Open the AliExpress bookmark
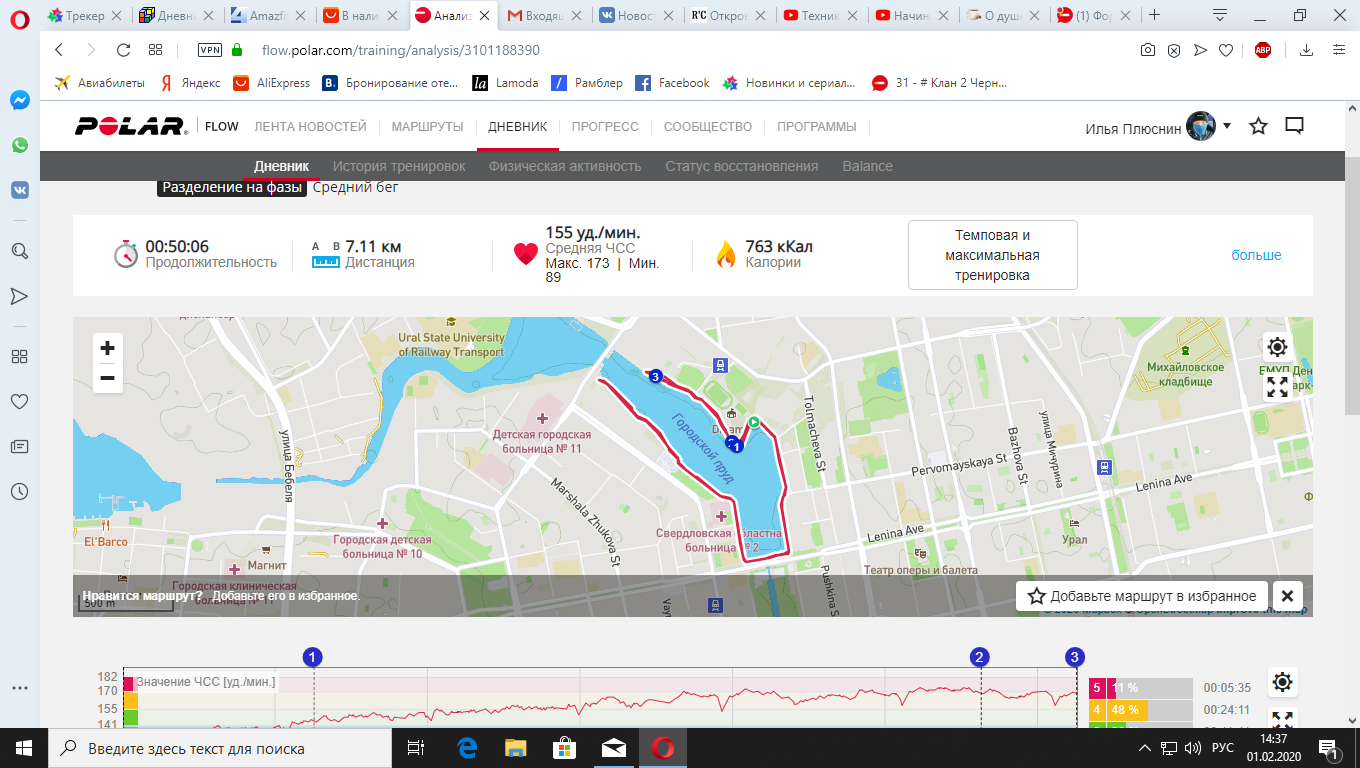 coord(271,83)
